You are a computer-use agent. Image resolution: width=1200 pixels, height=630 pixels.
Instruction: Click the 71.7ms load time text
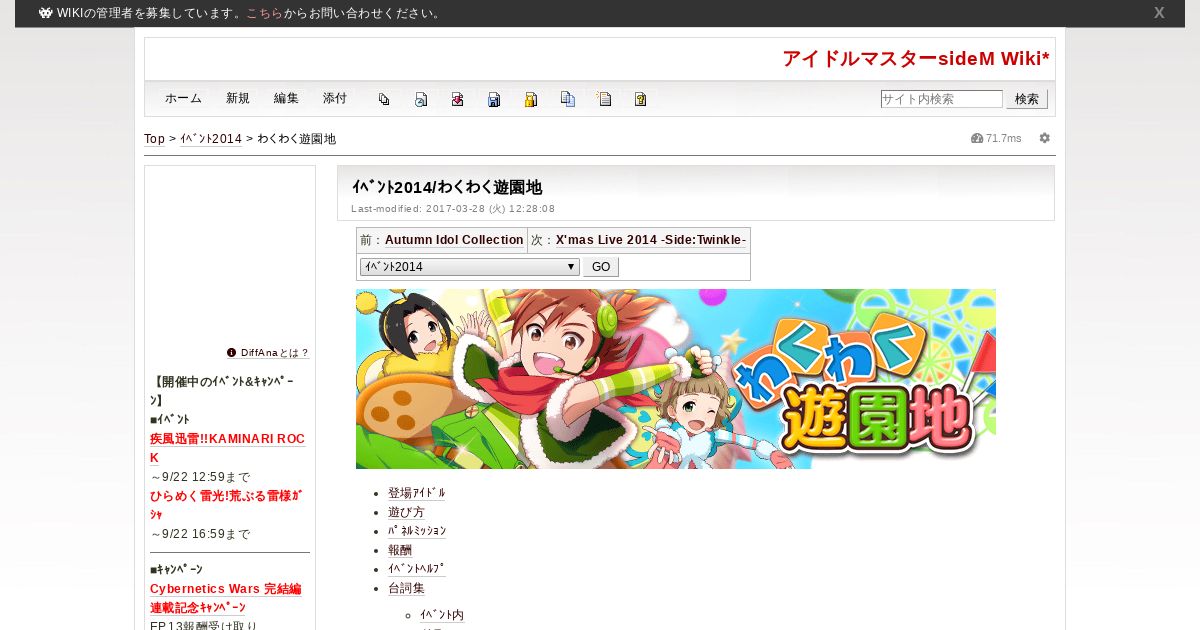[x=1004, y=138]
